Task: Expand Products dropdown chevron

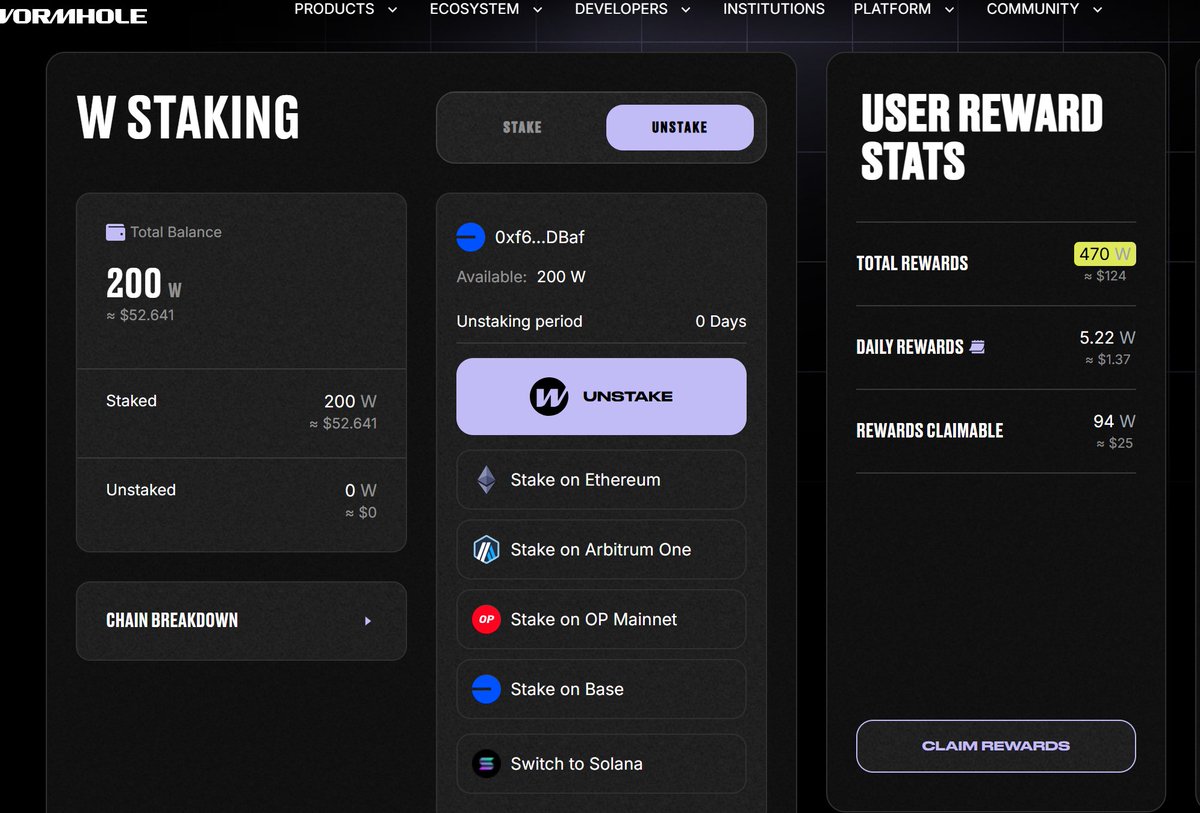Action: click(x=392, y=10)
